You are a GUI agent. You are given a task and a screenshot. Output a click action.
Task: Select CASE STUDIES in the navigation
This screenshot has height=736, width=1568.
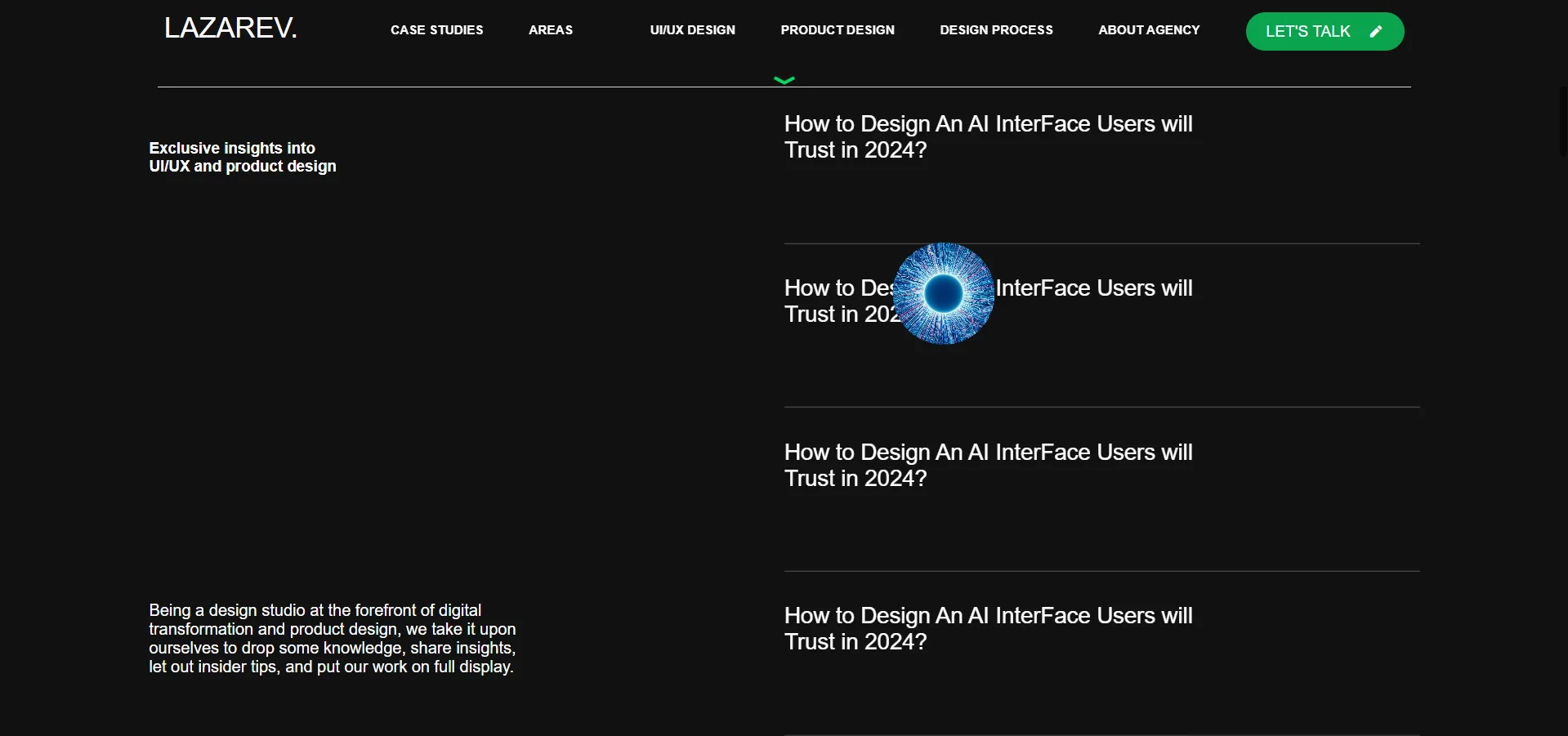(436, 29)
